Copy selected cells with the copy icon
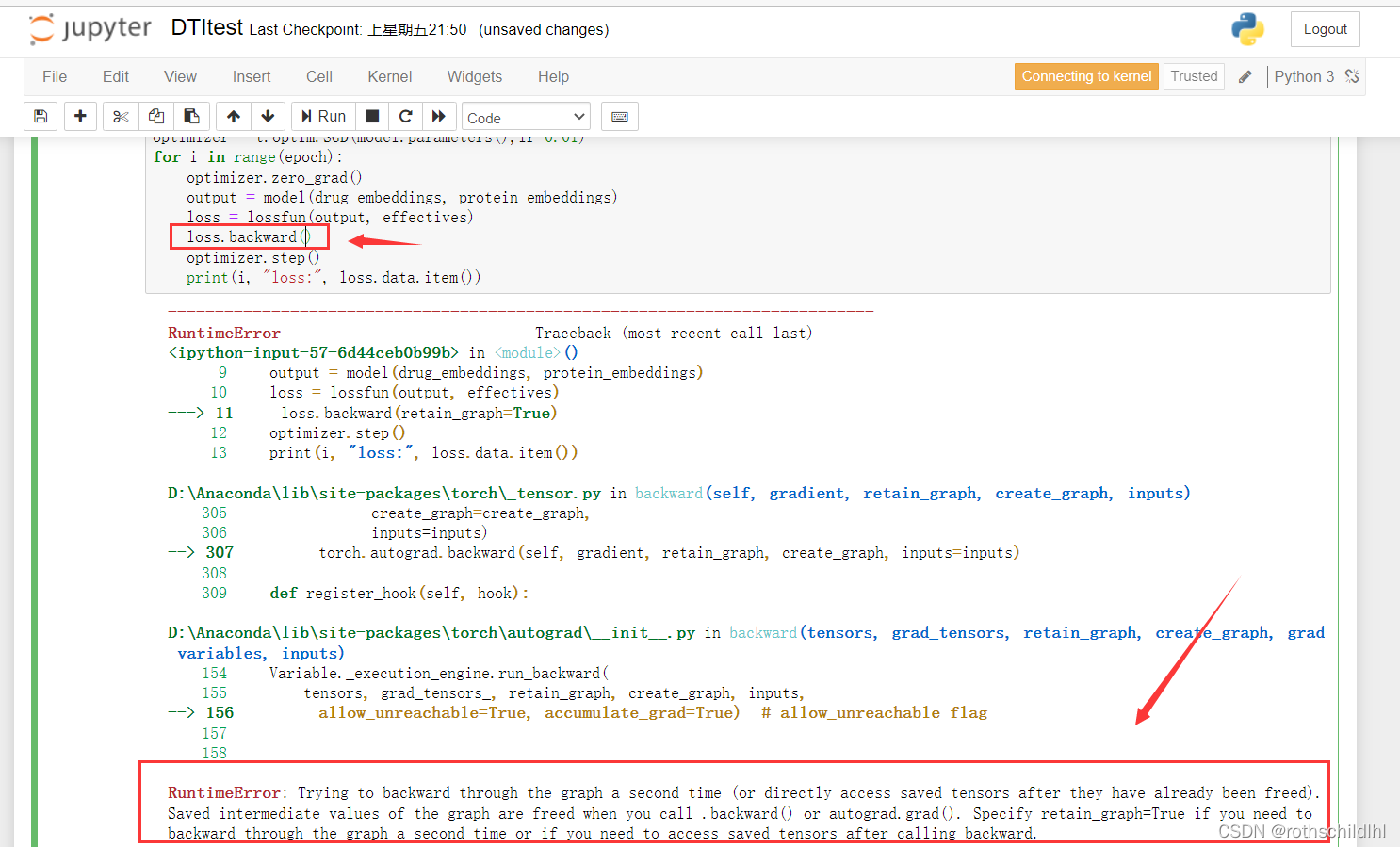 [x=156, y=116]
